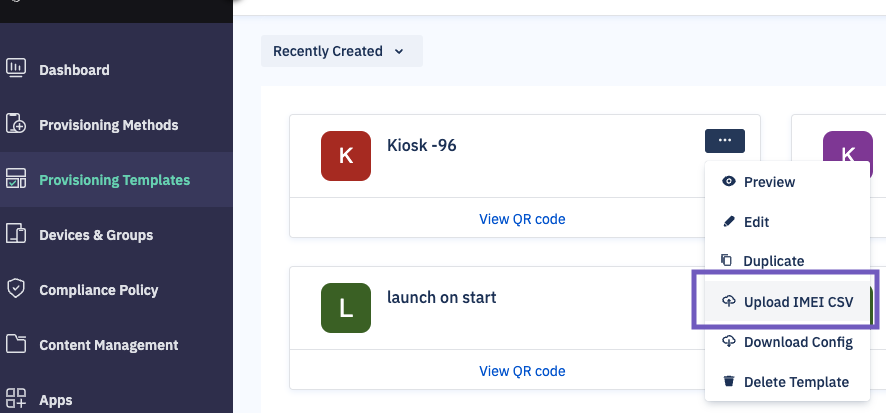
Task: Click the red K template avatar
Action: coord(346,156)
